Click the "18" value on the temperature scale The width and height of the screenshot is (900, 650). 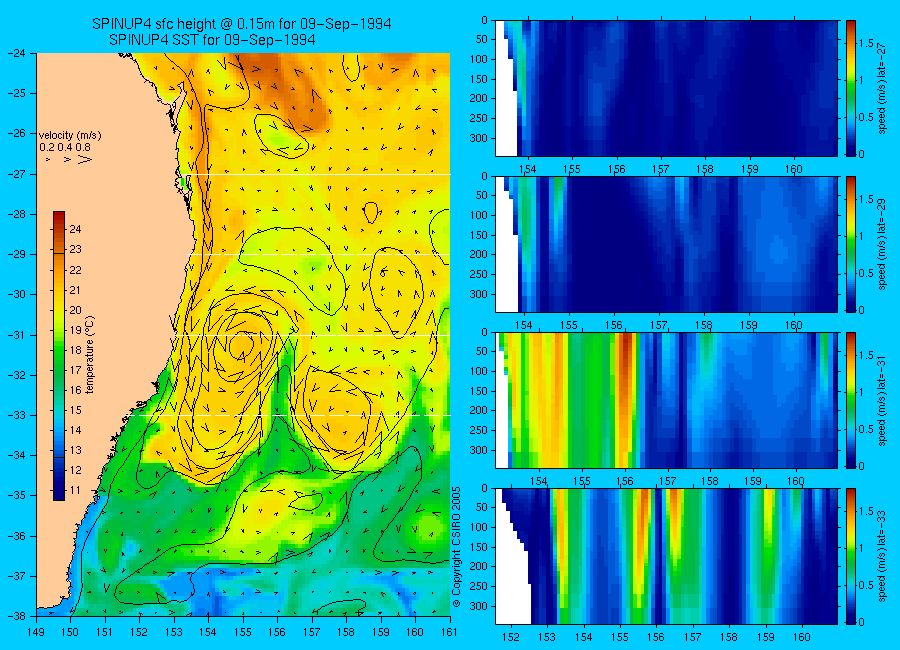[75, 350]
